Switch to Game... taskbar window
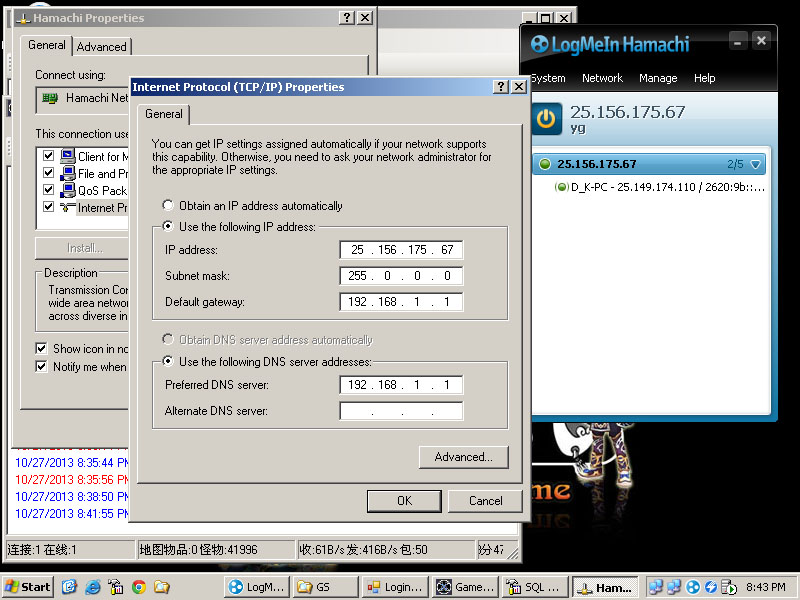The image size is (800, 600). pyautogui.click(x=464, y=587)
